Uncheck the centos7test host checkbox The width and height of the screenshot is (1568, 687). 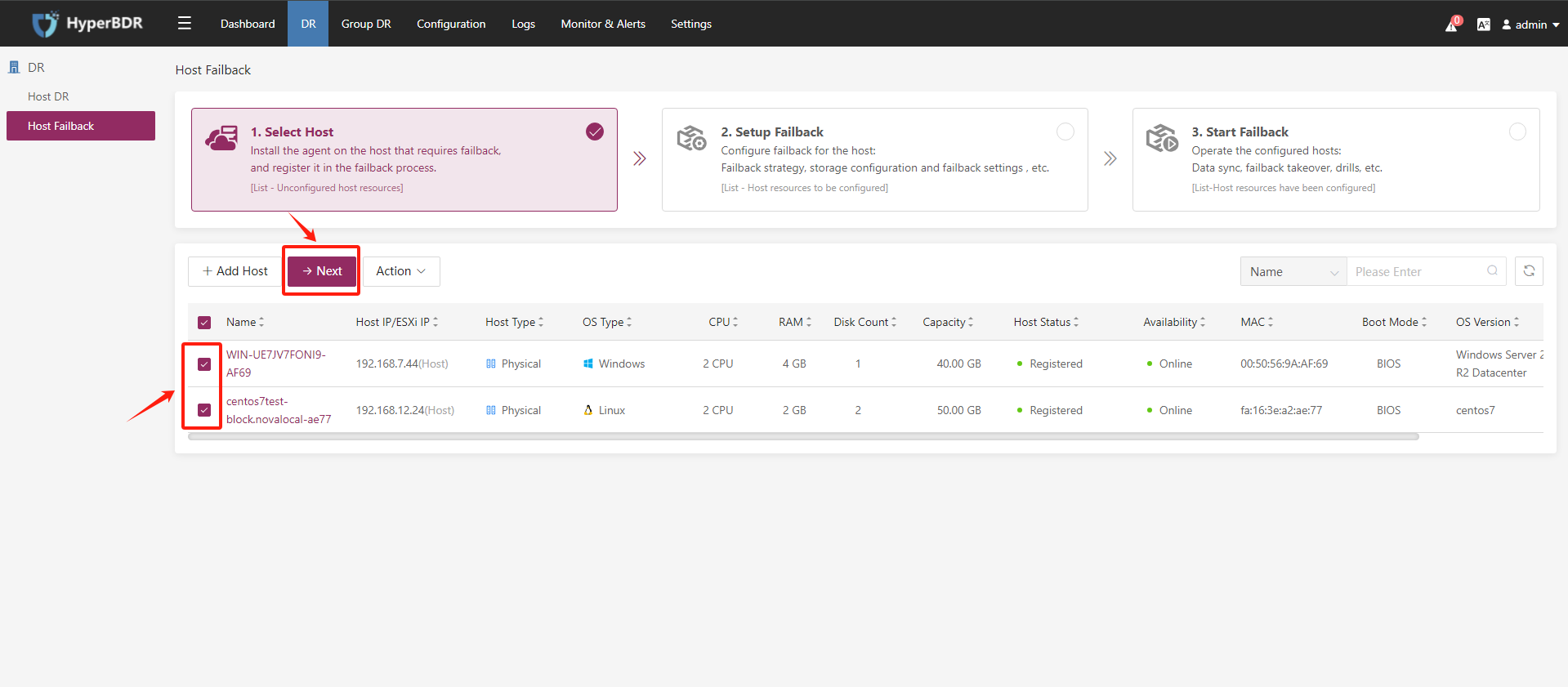click(204, 410)
